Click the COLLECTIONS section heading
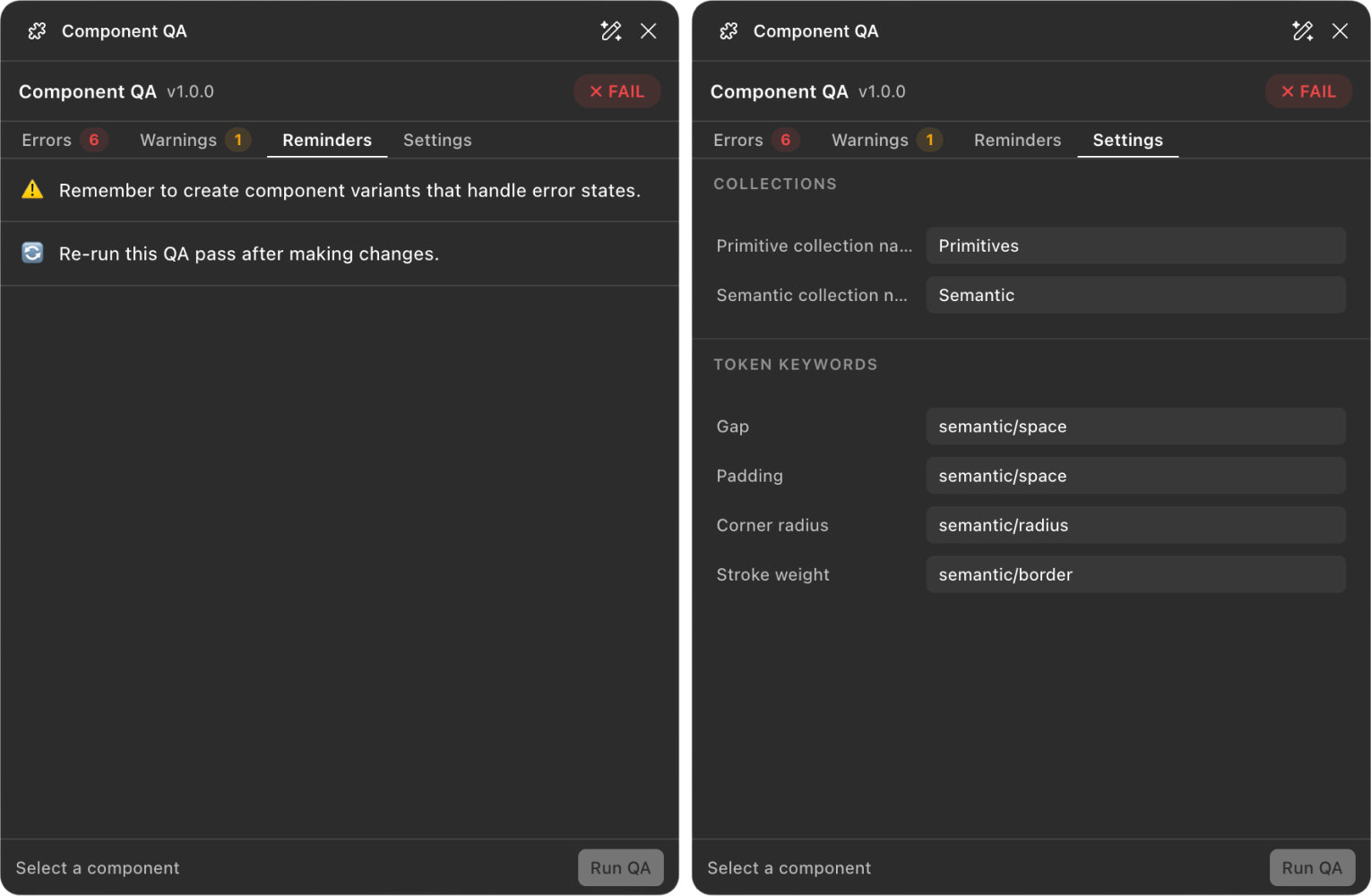The image size is (1371, 896). coord(775,184)
